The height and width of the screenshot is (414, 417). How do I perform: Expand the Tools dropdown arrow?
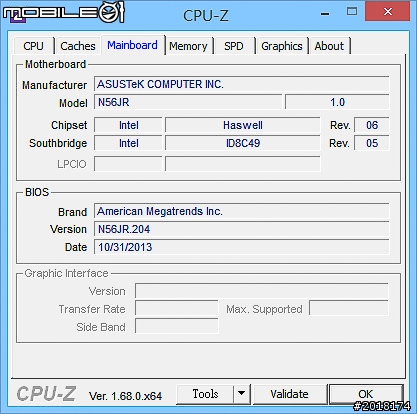(242, 394)
